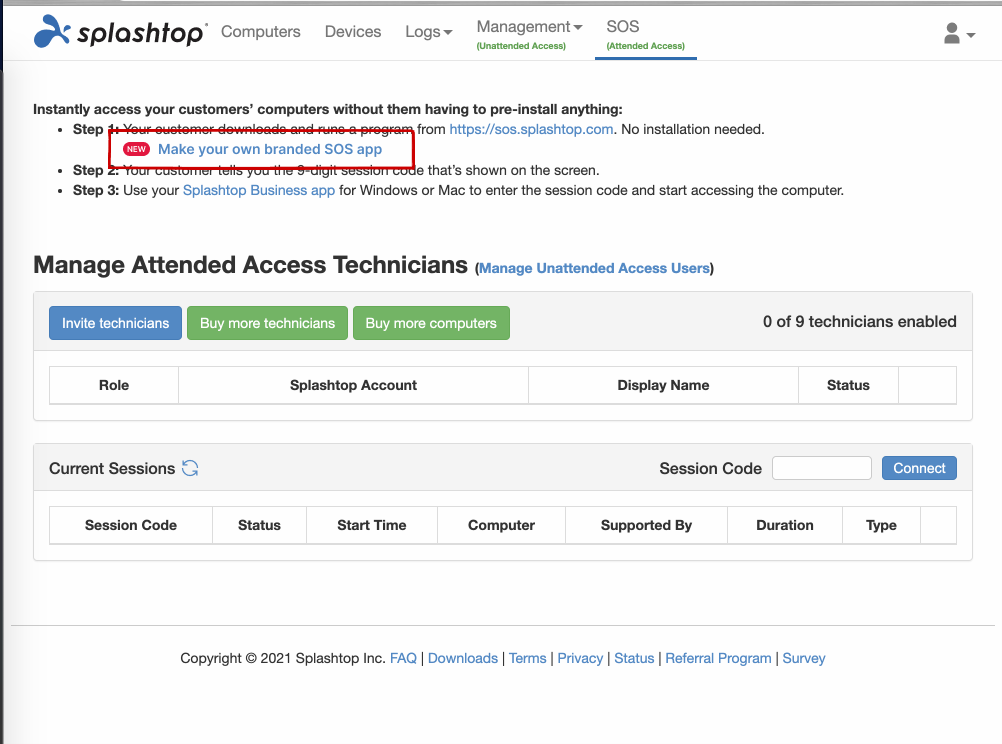Click the Display Name column header

tap(663, 385)
